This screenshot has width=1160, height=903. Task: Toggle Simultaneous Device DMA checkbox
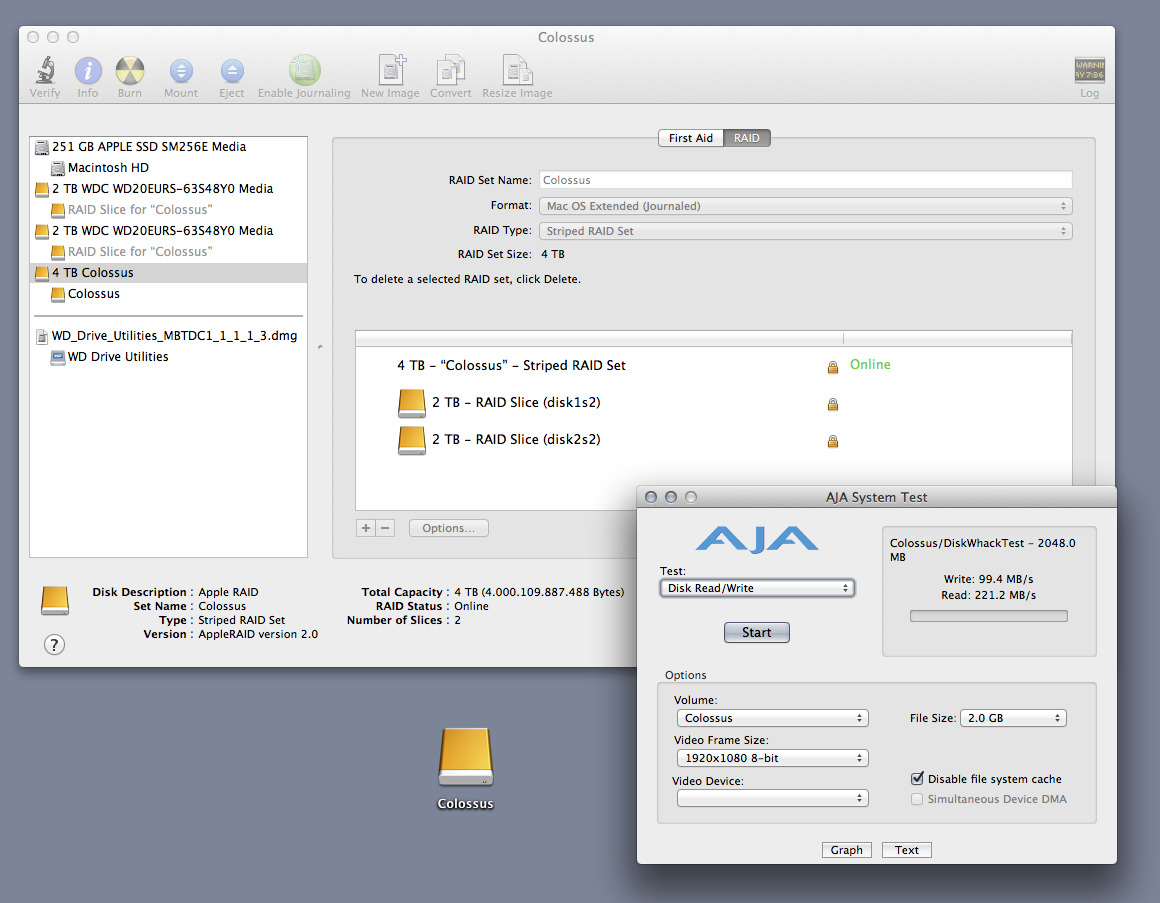pyautogui.click(x=917, y=799)
